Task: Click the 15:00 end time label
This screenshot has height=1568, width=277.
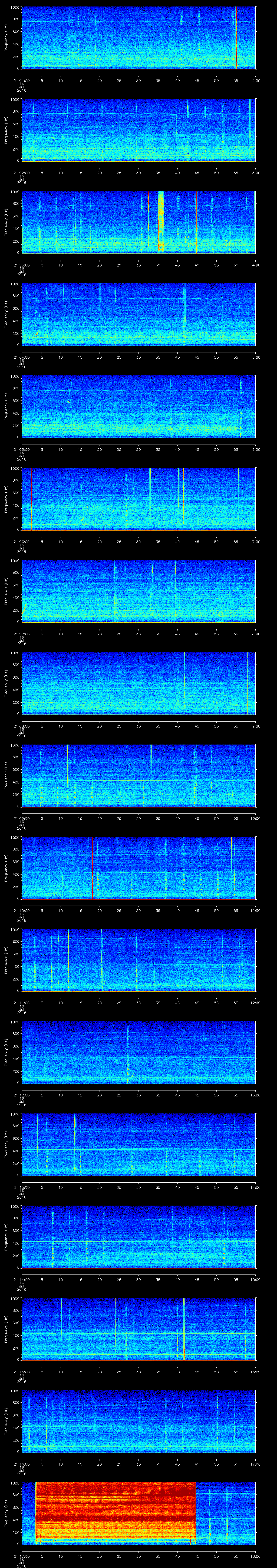Action: (x=255, y=1279)
